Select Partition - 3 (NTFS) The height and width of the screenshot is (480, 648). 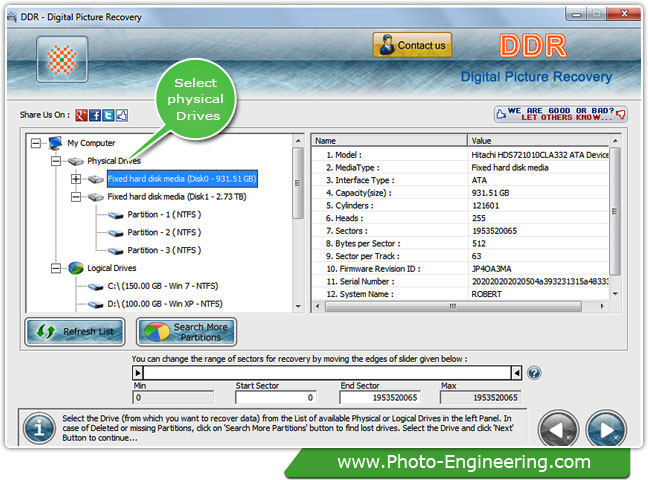pos(164,251)
